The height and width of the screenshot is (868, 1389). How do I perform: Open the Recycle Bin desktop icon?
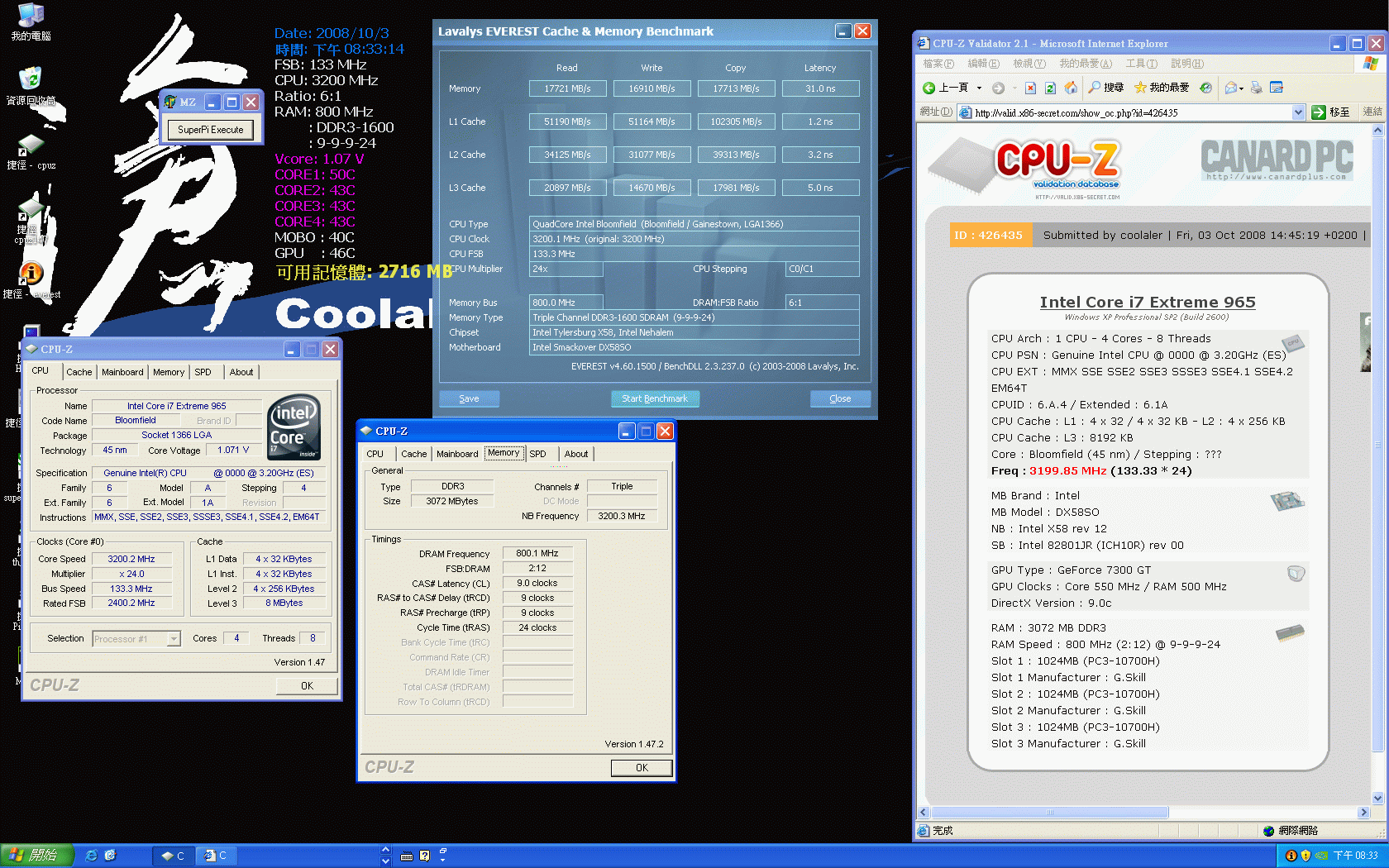coord(31,86)
